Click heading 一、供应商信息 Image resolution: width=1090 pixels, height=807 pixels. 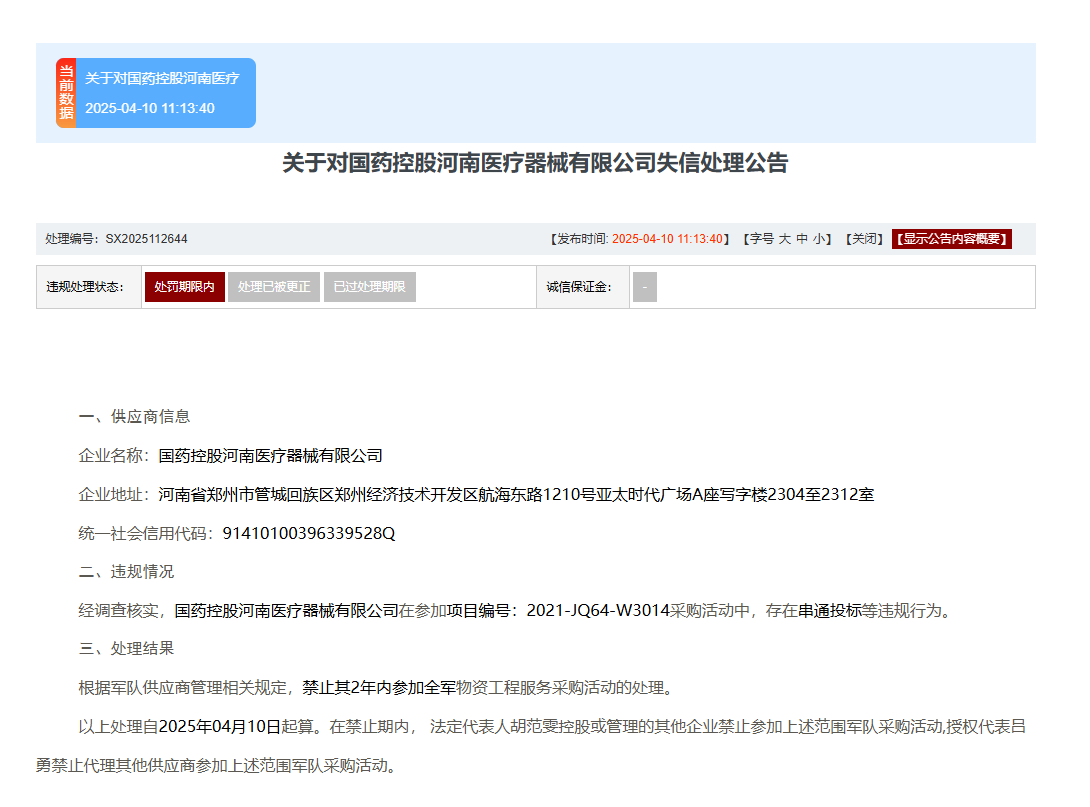[x=134, y=416]
